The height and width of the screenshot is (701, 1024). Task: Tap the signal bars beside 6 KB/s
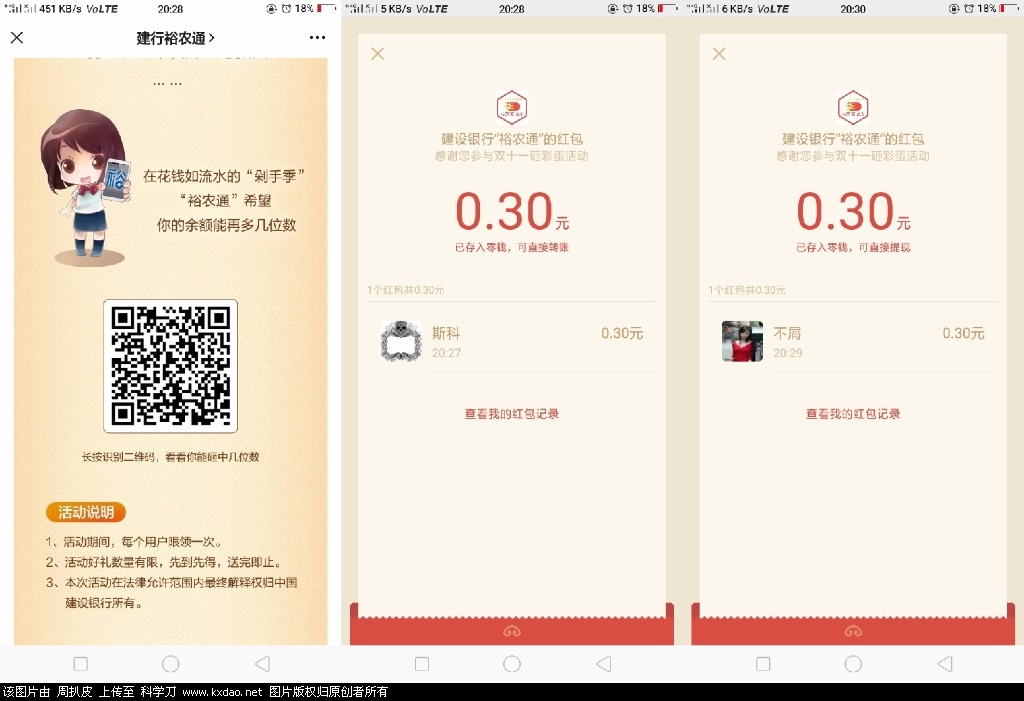tap(702, 8)
